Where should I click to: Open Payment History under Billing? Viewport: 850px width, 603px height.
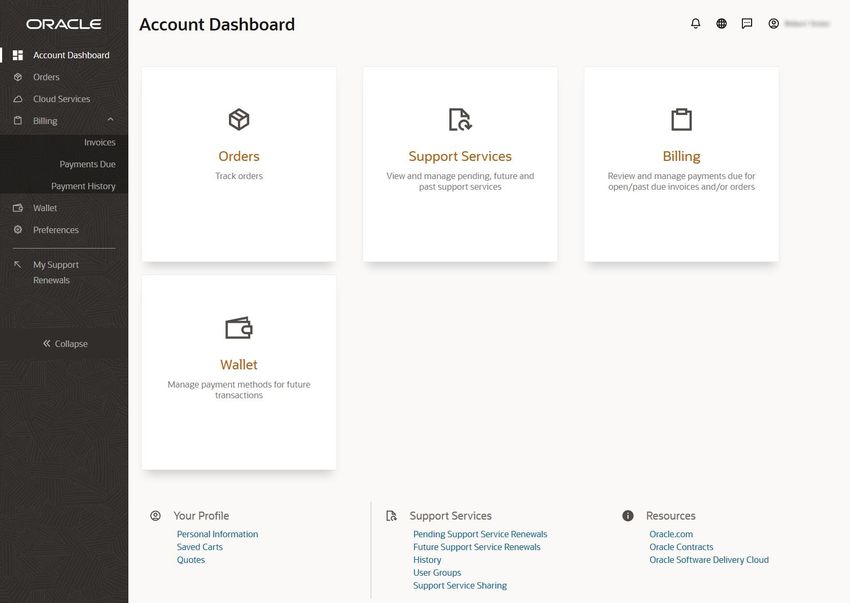[83, 186]
